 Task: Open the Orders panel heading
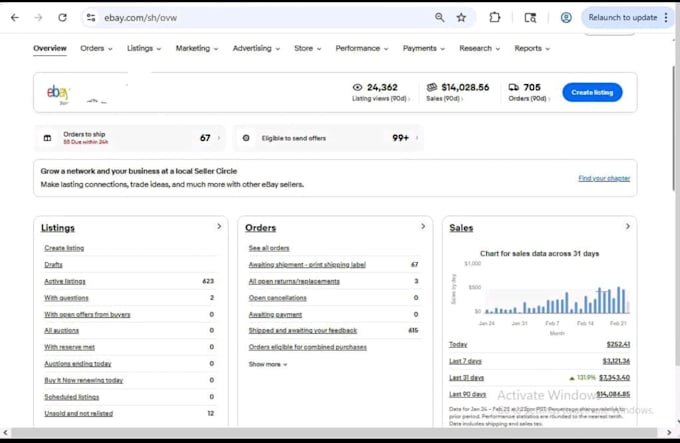260,228
